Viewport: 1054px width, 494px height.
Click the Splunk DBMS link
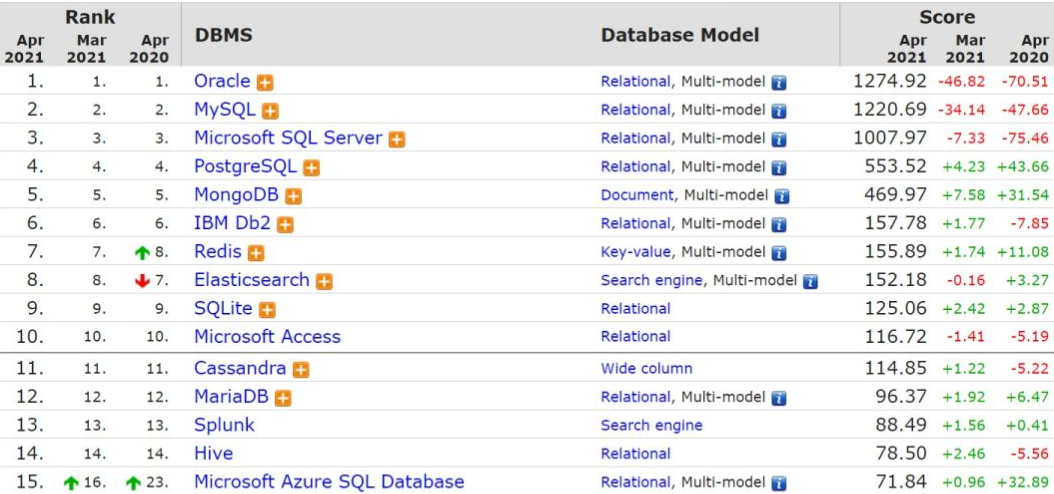point(225,425)
